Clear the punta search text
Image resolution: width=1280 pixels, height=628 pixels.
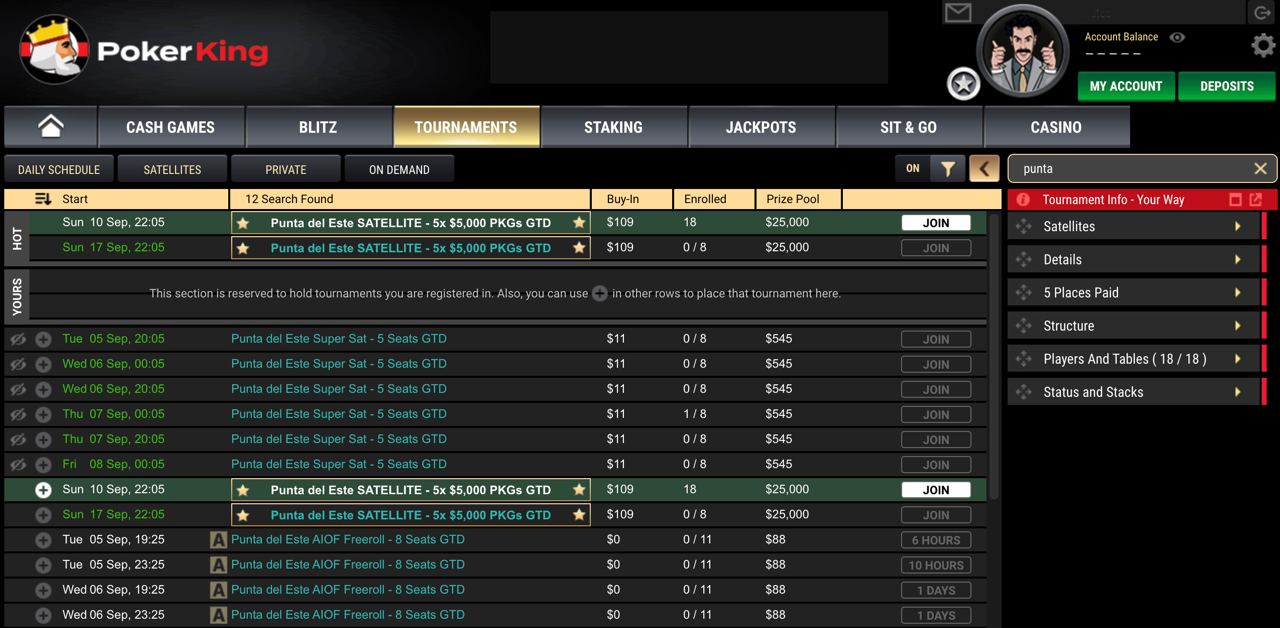(1260, 169)
